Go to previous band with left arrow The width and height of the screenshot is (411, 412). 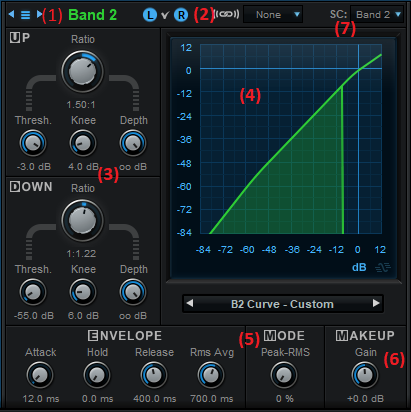tap(11, 14)
